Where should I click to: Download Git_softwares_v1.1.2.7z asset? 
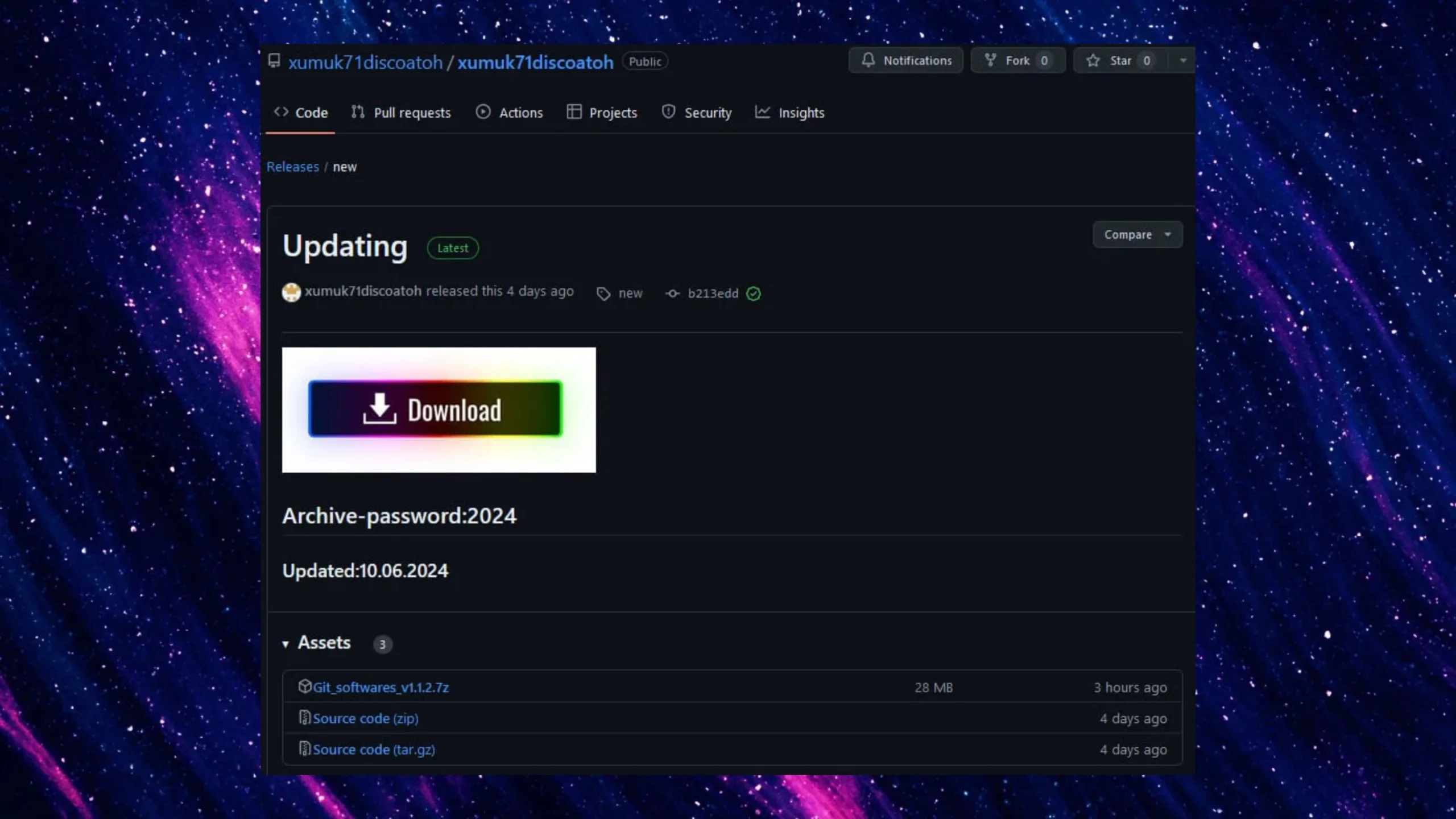pyautogui.click(x=380, y=687)
